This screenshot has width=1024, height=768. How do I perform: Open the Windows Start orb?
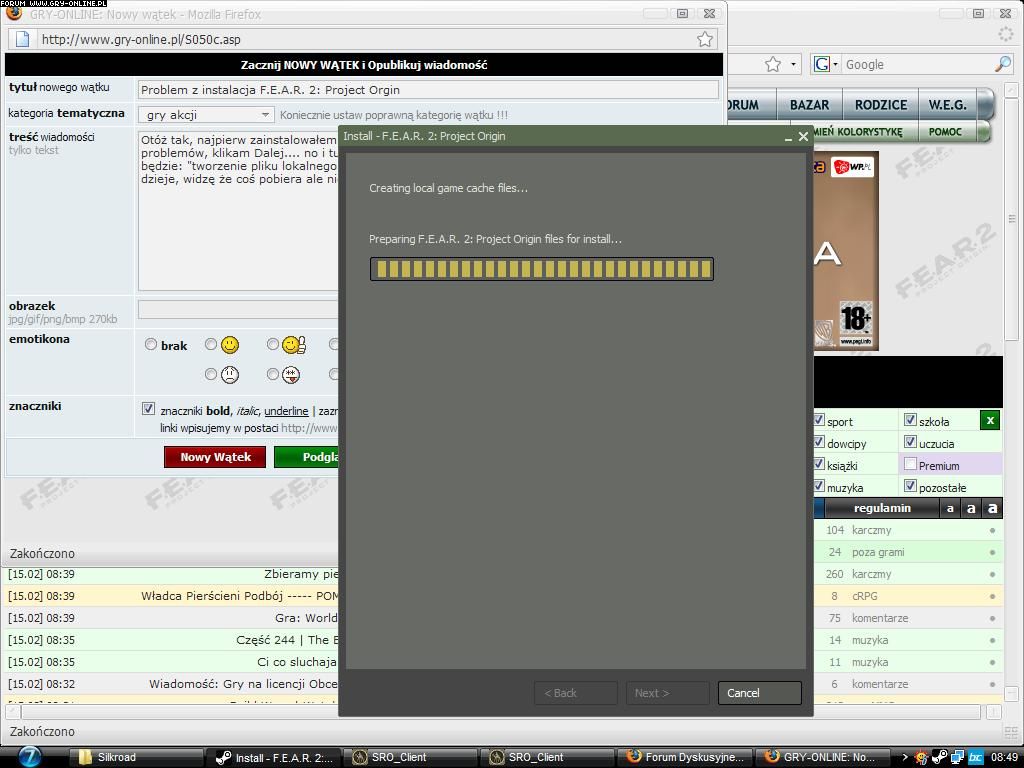tap(28, 756)
